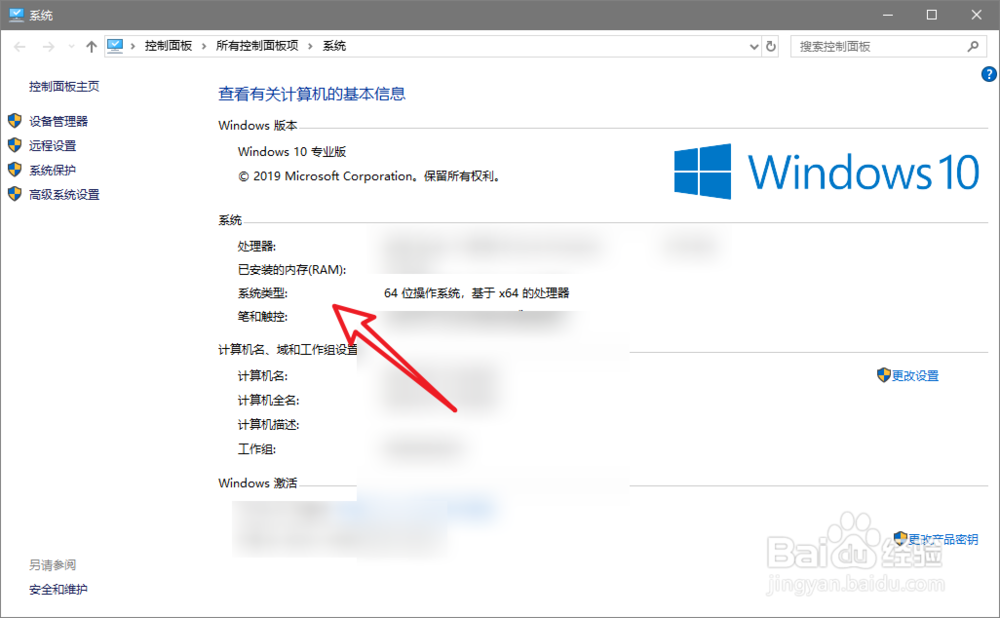Open 安全和维护 link

(x=58, y=590)
